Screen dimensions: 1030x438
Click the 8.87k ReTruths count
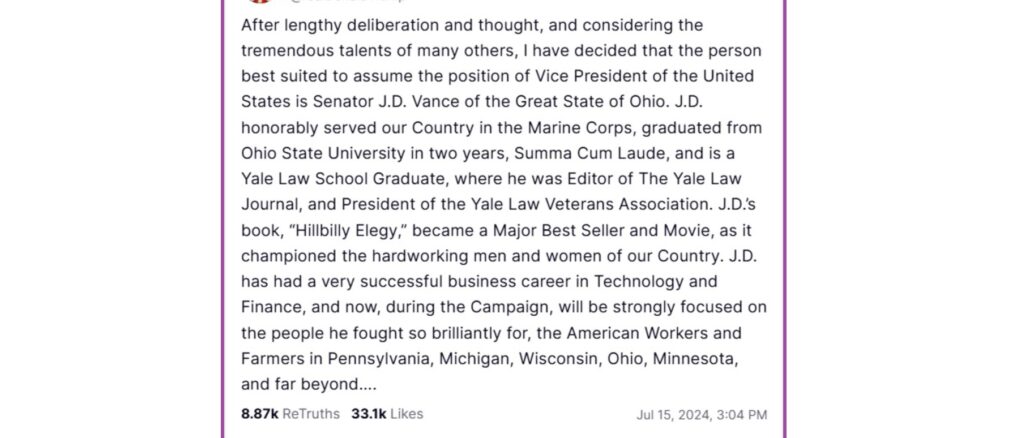click(x=290, y=414)
